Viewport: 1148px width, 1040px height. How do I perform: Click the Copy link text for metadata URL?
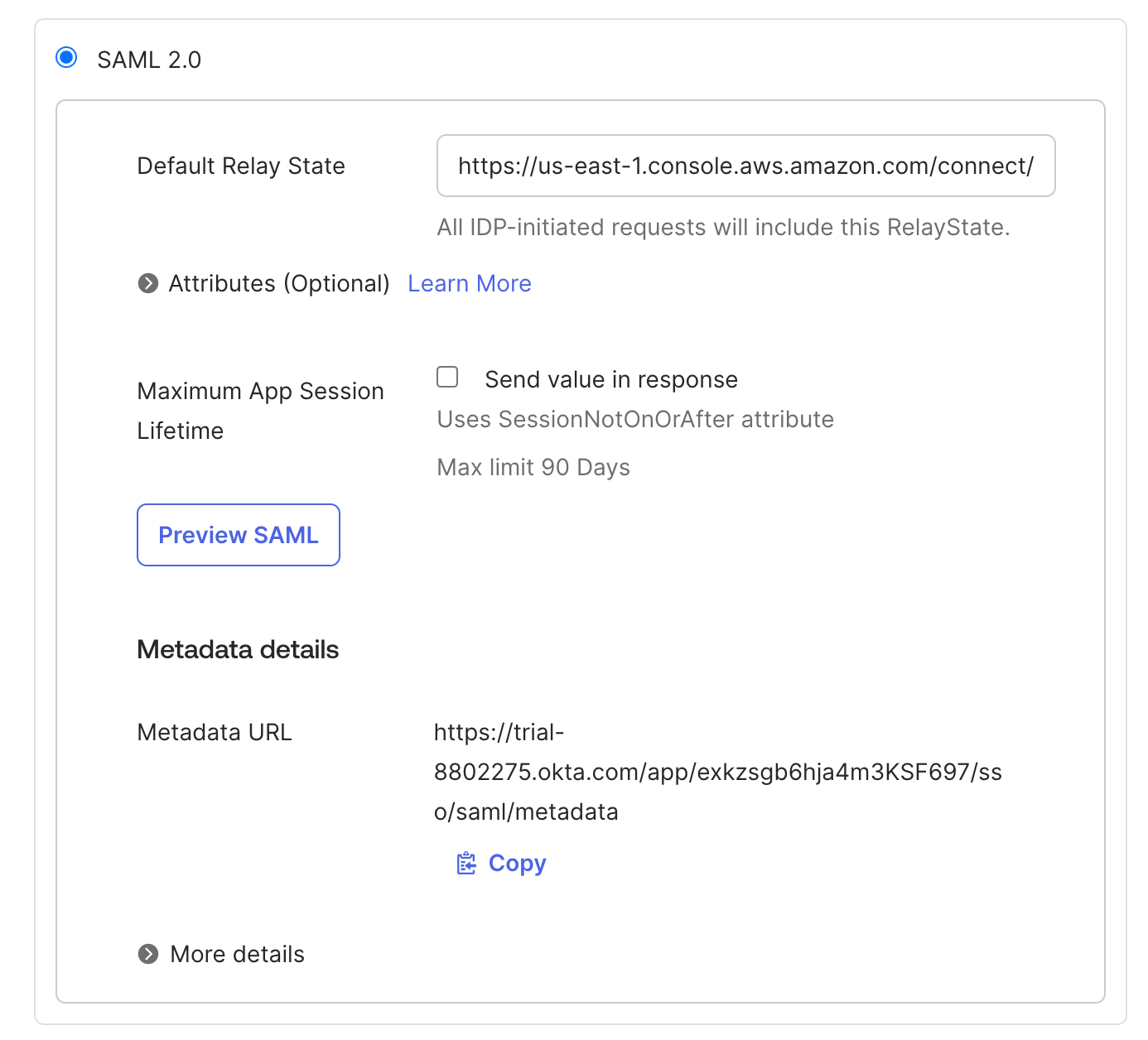coord(517,863)
